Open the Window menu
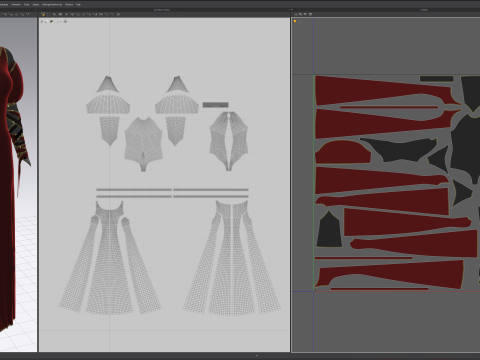 tap(69, 5)
